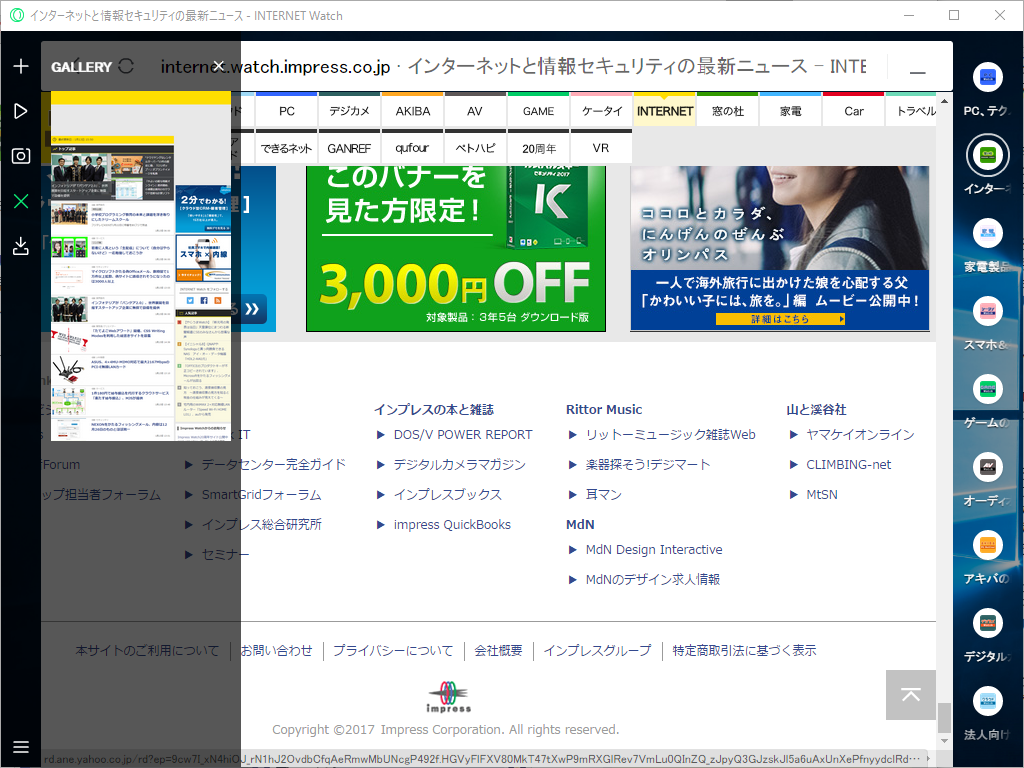This screenshot has height=768, width=1024.
Task: Reload the page with the circular arrow icon
Action: pyautogui.click(x=126, y=66)
